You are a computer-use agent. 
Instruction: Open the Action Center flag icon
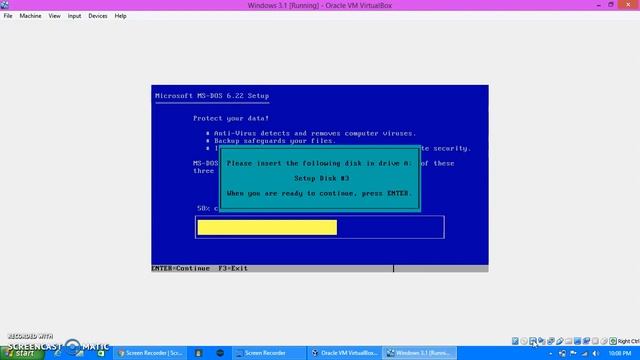(x=573, y=353)
